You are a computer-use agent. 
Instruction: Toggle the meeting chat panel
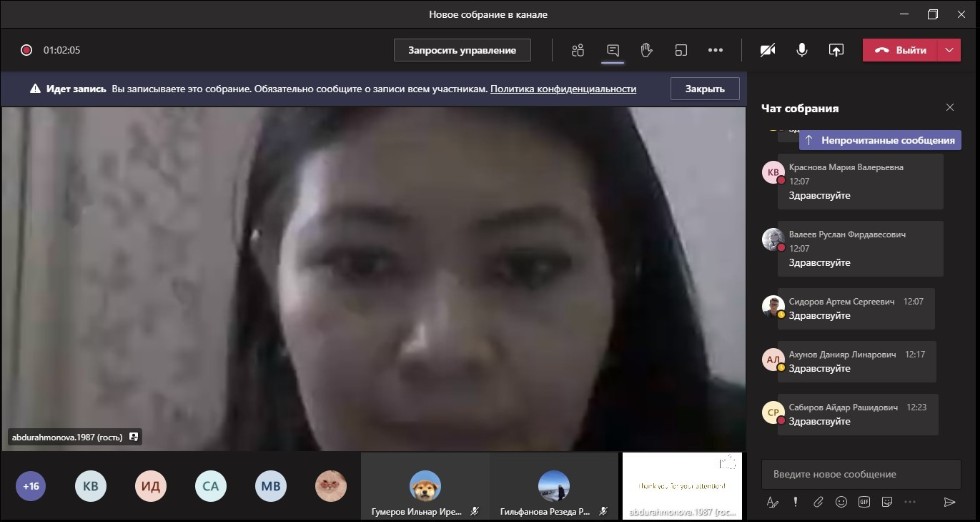click(x=613, y=50)
